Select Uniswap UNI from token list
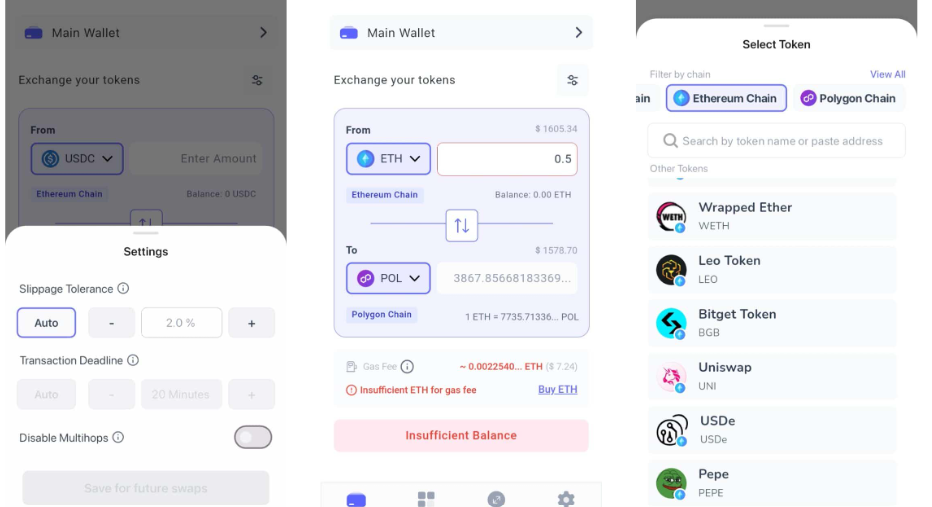This screenshot has width=932, height=507. [772, 376]
